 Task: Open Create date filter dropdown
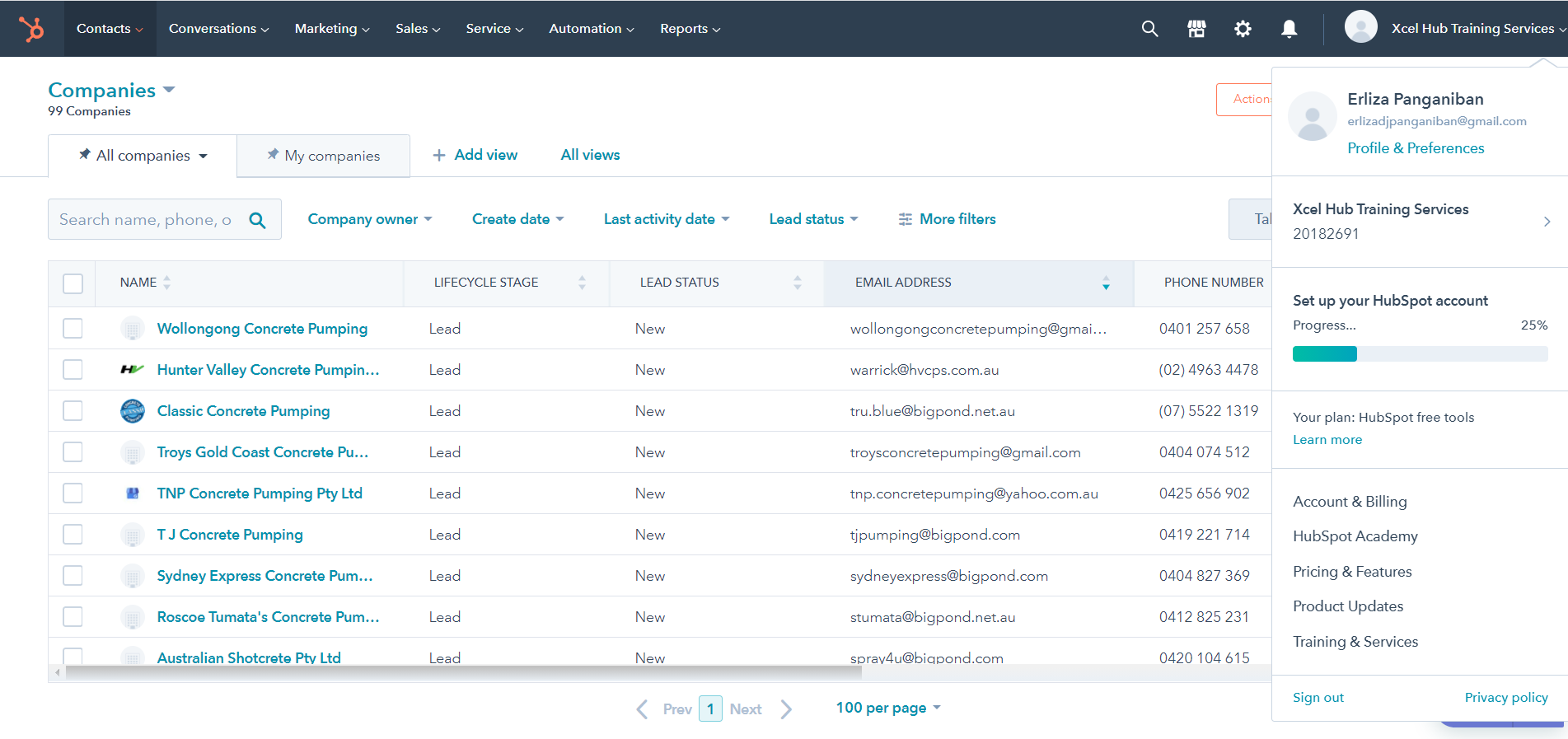click(x=517, y=219)
